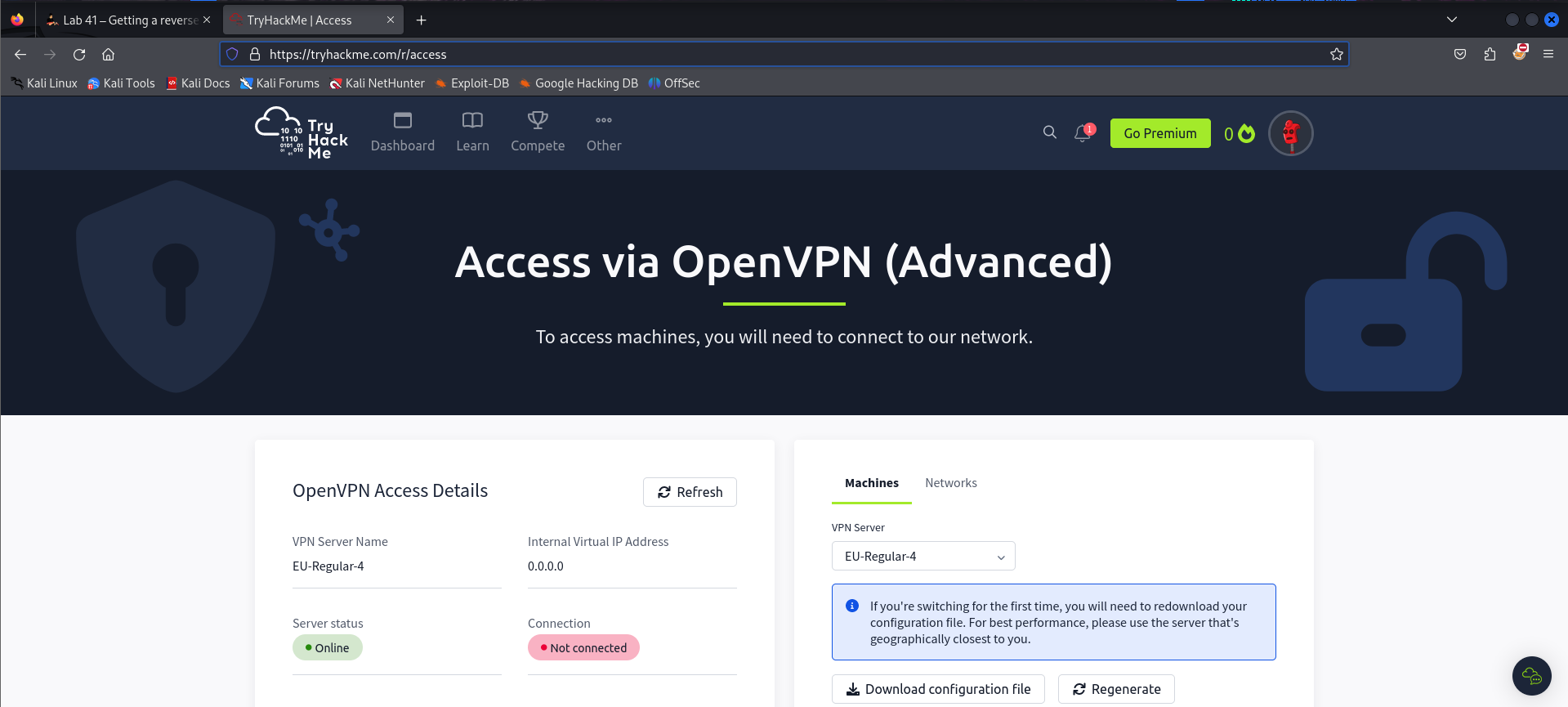The width and height of the screenshot is (1568, 707).
Task: Click the blue info icon in notice
Action: [852, 606]
